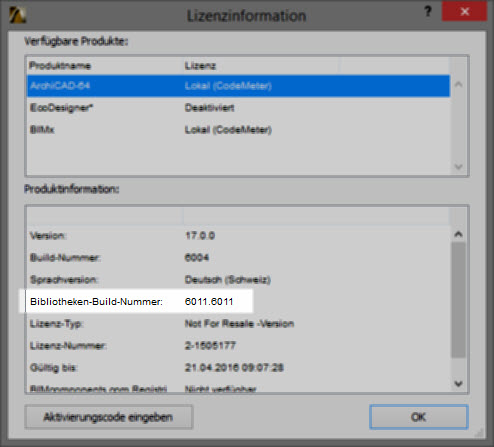Click the Aktivierungscode eingeben button
The height and width of the screenshot is (447, 494).
click(x=109, y=417)
